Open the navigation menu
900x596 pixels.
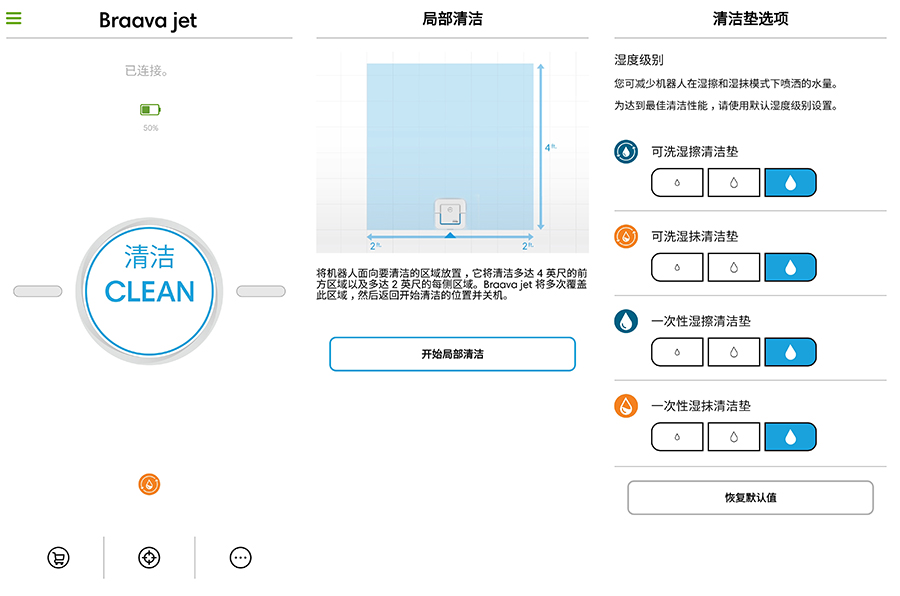pyautogui.click(x=14, y=18)
